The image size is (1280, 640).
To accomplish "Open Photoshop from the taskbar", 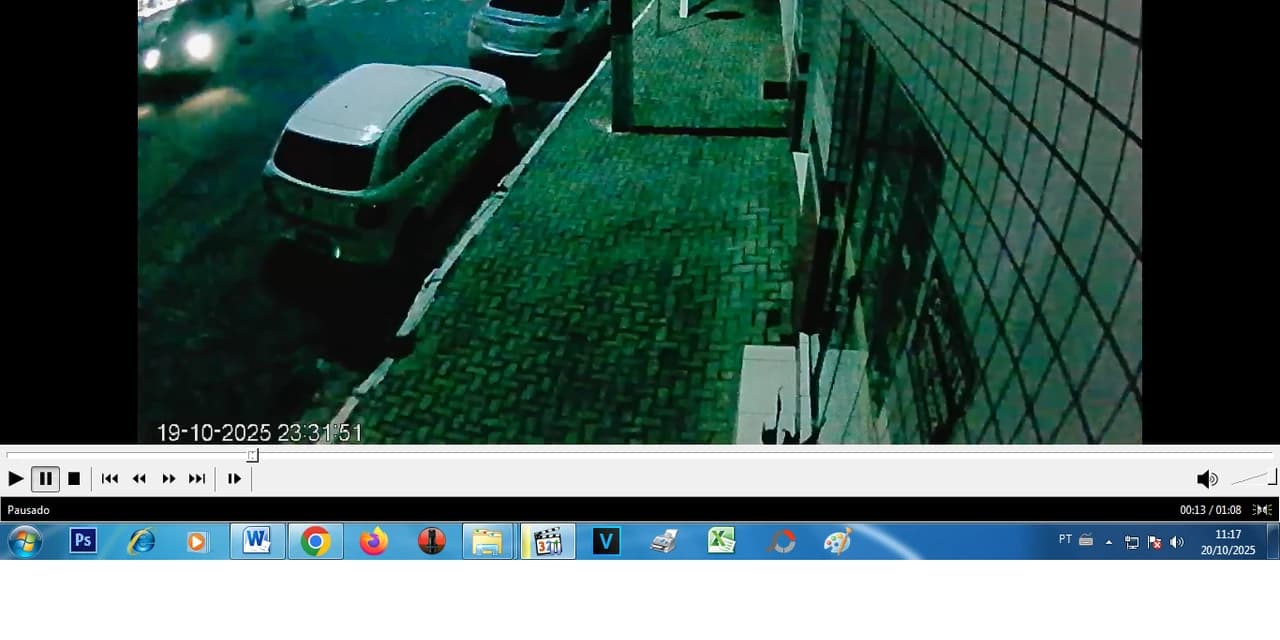I will coord(83,541).
